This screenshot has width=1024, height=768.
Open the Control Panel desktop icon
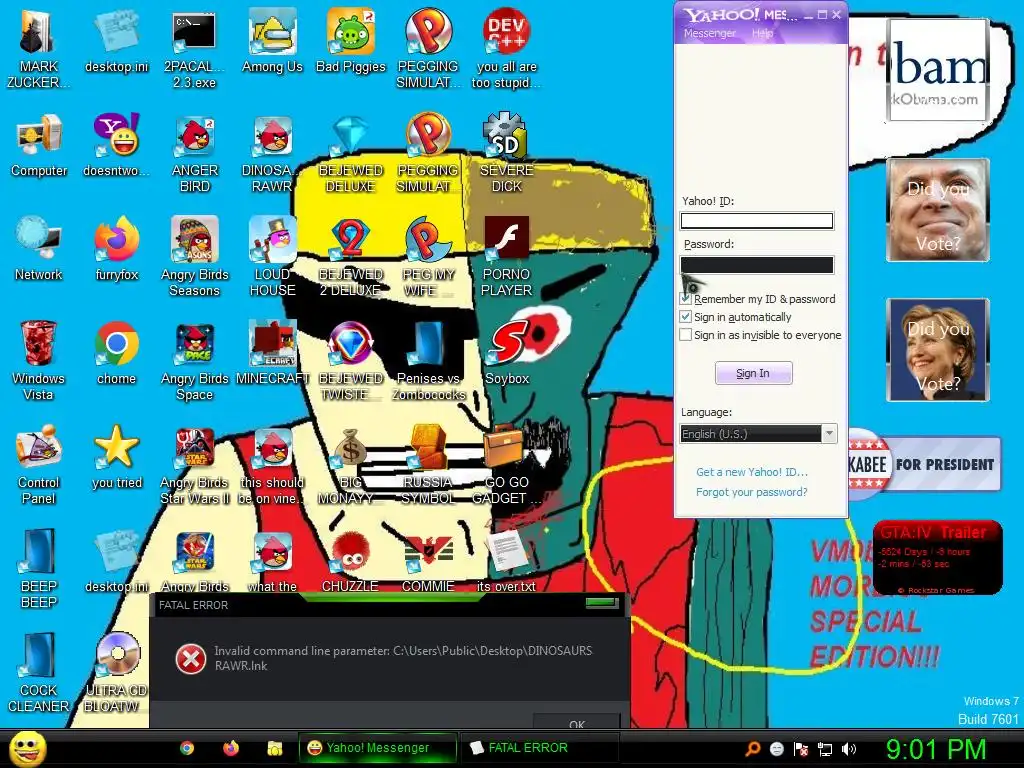coord(39,464)
